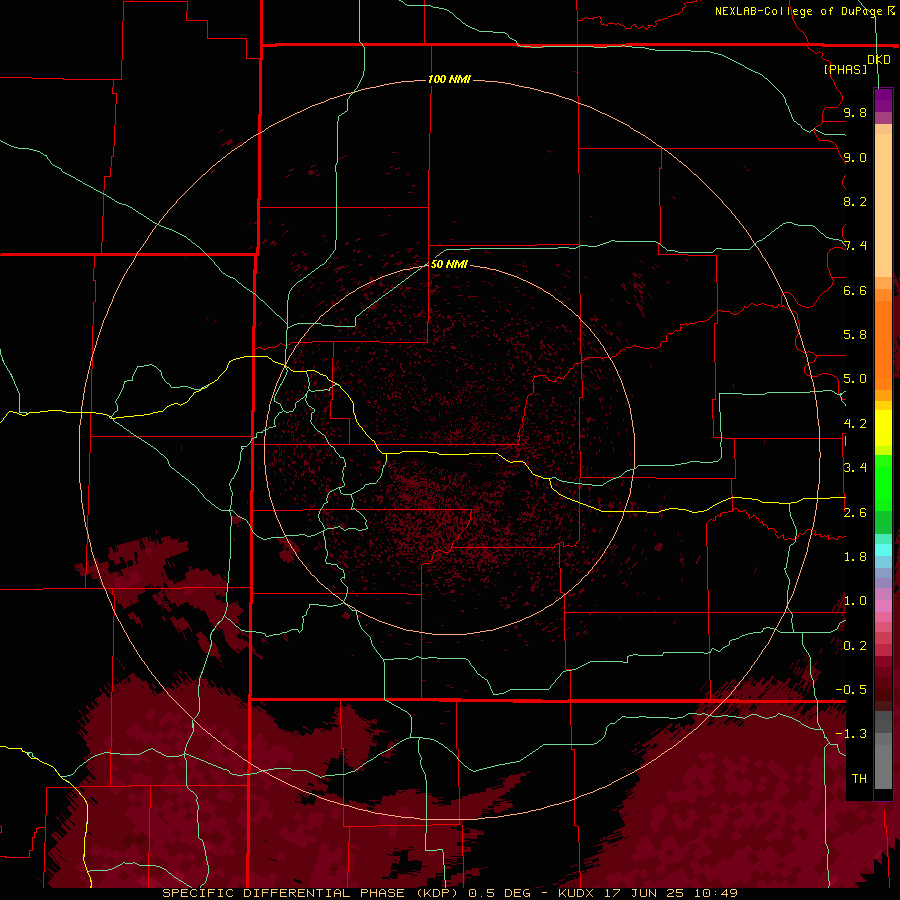Click the 5.0 value on color scale
Image resolution: width=900 pixels, height=900 pixels.
[x=855, y=379]
